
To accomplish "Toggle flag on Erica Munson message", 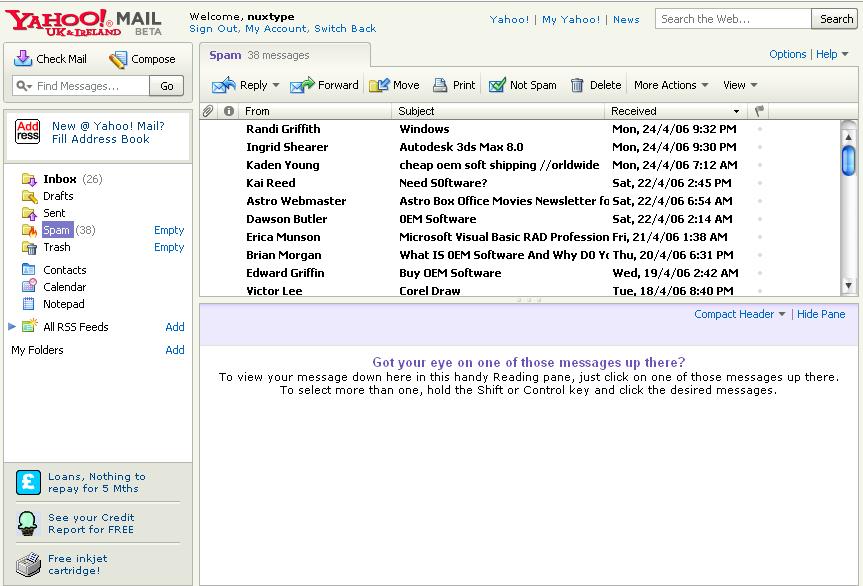I will click(760, 237).
